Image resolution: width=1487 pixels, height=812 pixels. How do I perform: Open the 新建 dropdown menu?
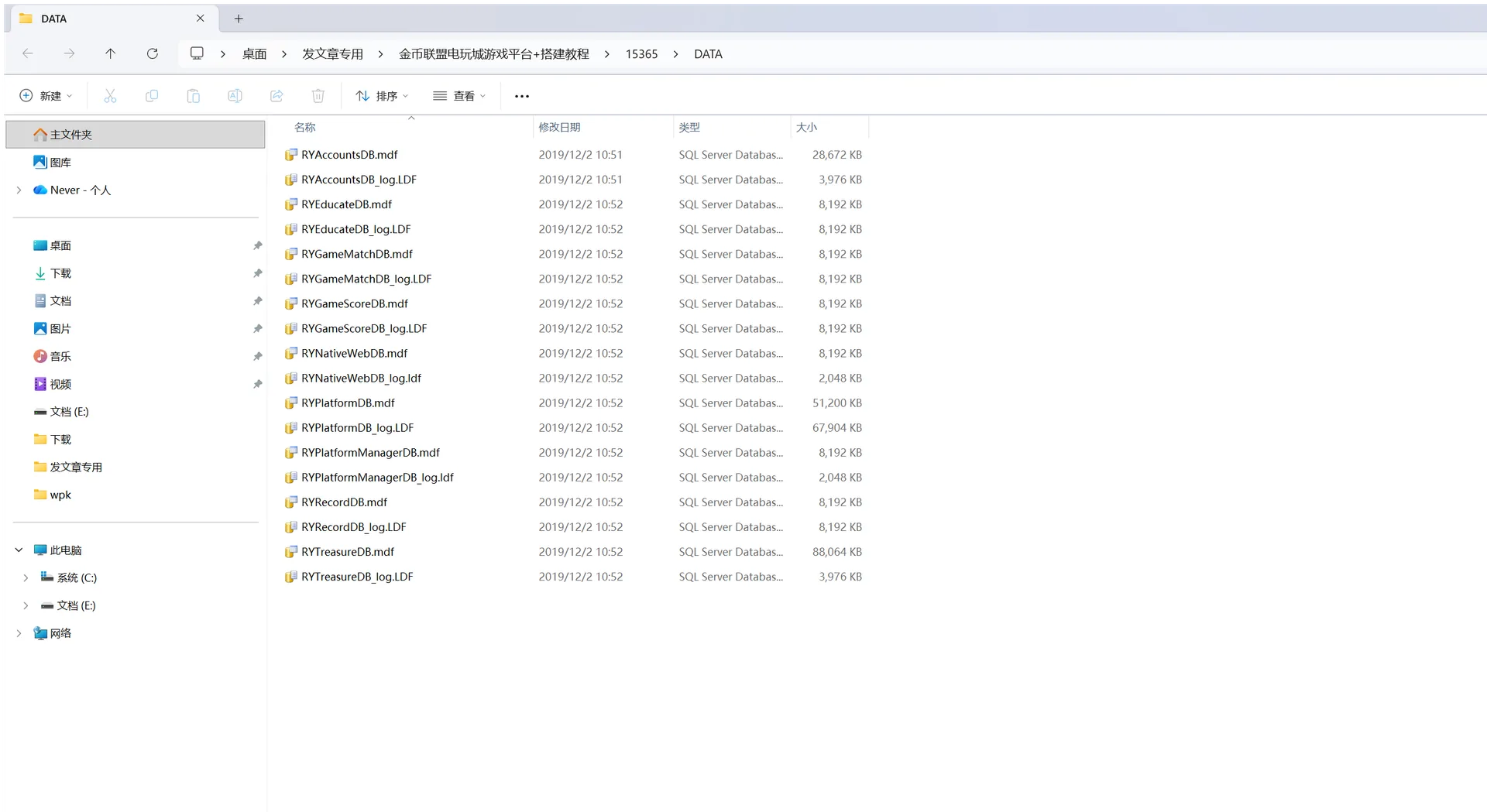click(46, 96)
